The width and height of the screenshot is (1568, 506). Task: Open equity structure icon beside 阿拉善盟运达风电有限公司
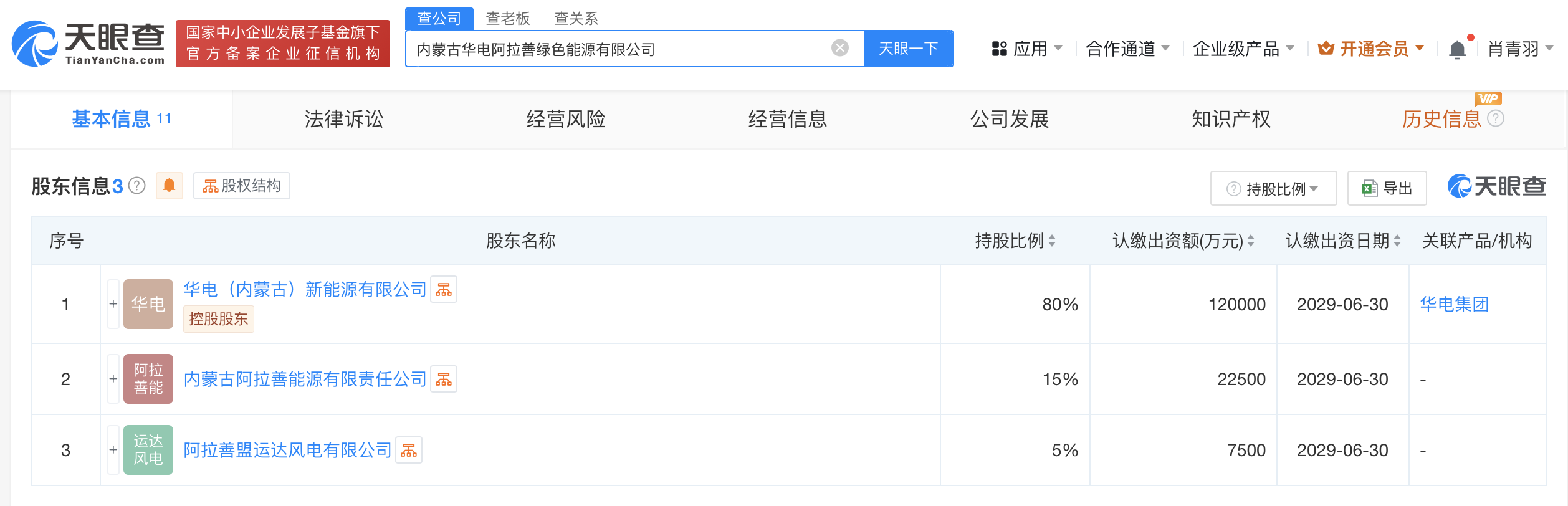coord(409,450)
